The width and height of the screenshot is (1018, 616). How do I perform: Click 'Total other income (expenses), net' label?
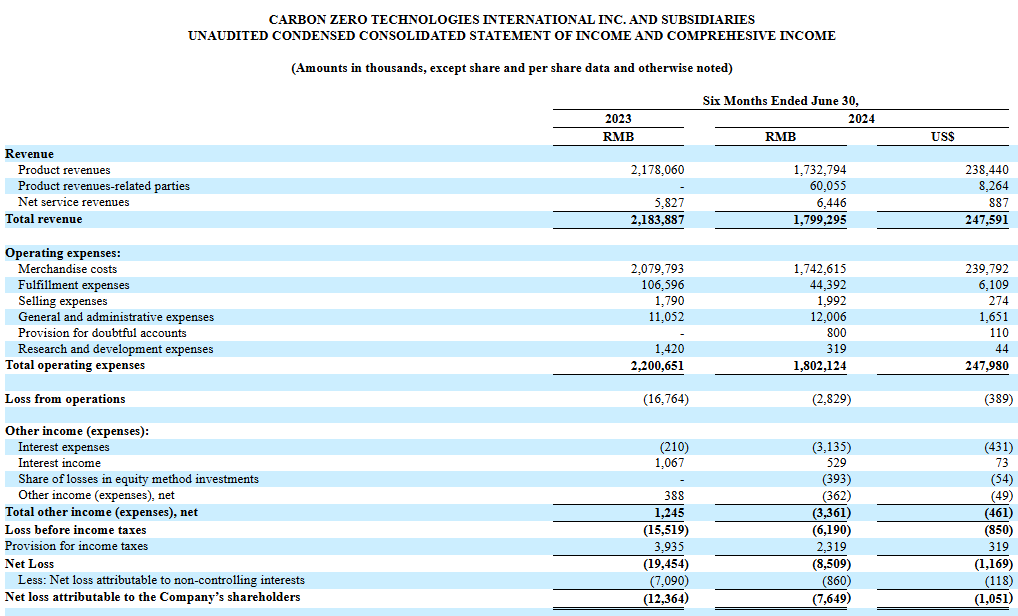[x=101, y=512]
